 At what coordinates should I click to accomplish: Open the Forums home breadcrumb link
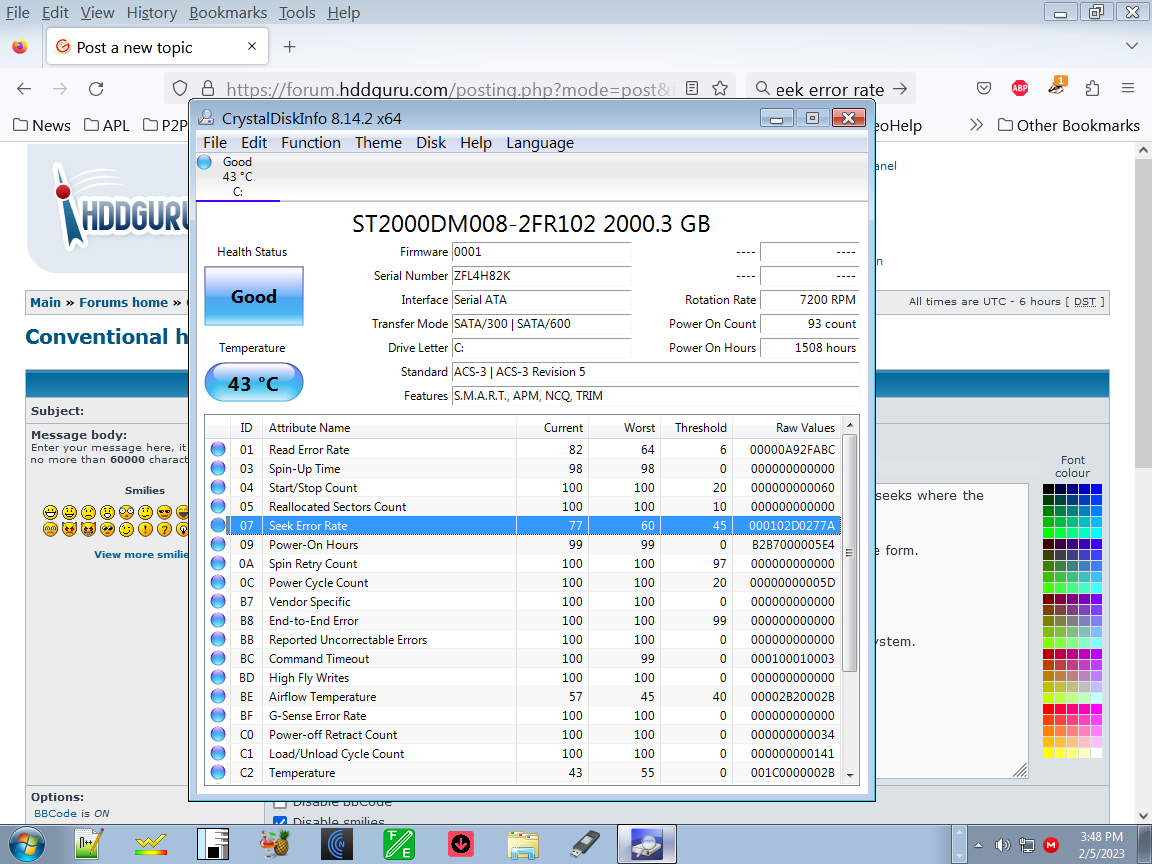coord(123,302)
